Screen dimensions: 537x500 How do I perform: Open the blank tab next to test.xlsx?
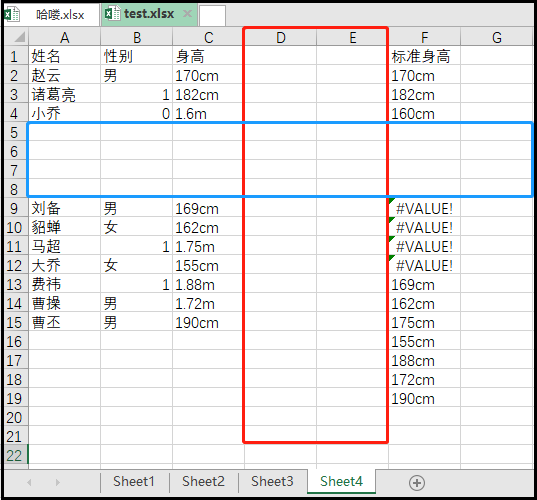[212, 15]
